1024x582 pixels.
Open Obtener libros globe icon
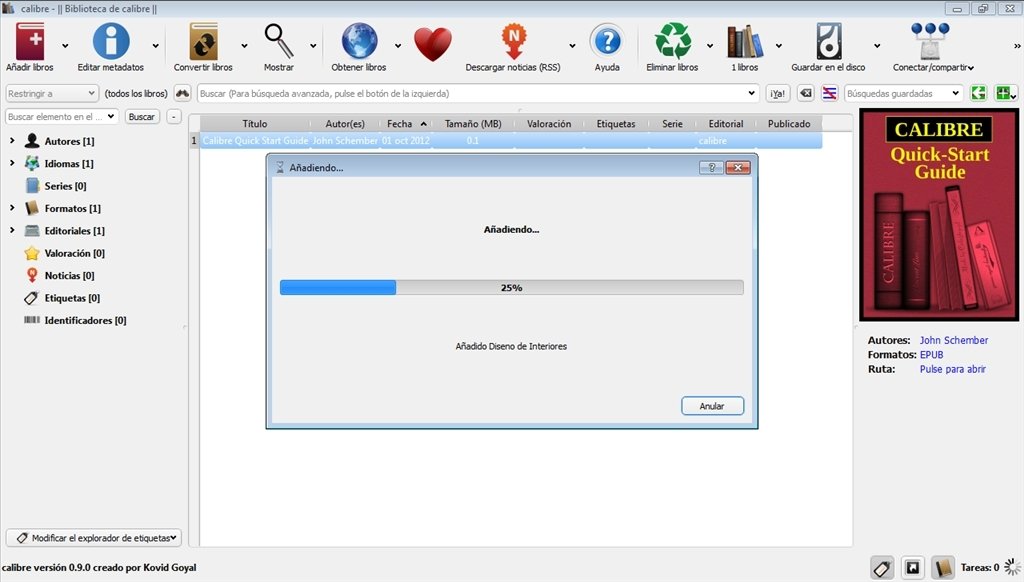[x=359, y=41]
